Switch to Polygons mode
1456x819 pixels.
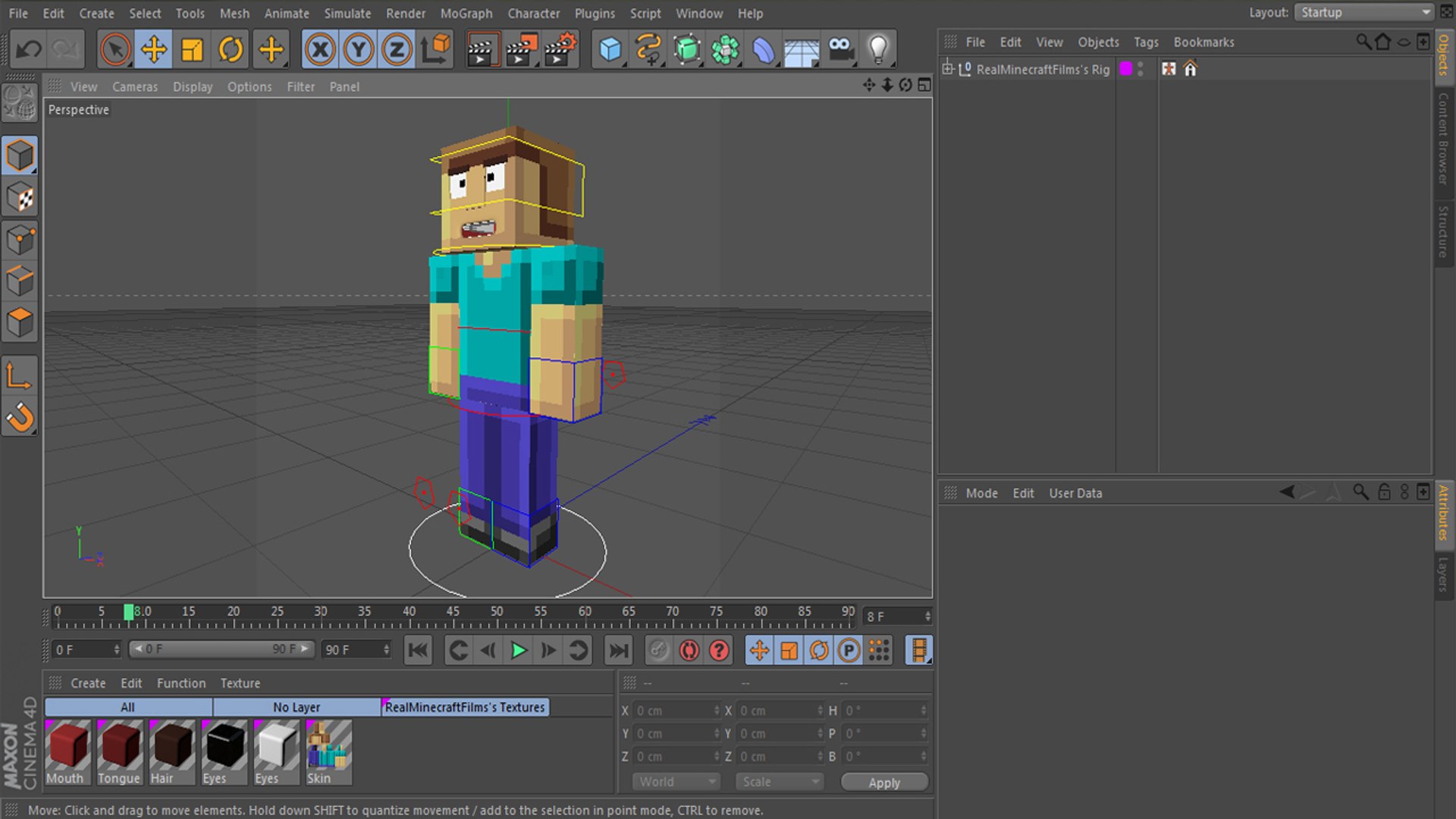20,322
